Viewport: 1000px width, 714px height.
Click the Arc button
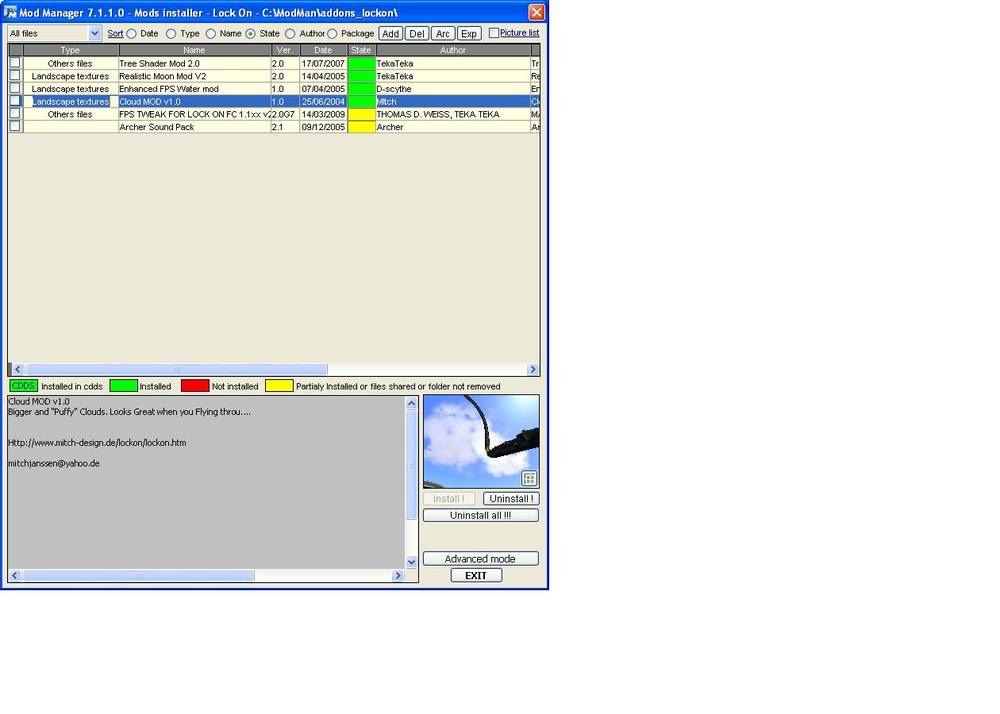(x=443, y=34)
